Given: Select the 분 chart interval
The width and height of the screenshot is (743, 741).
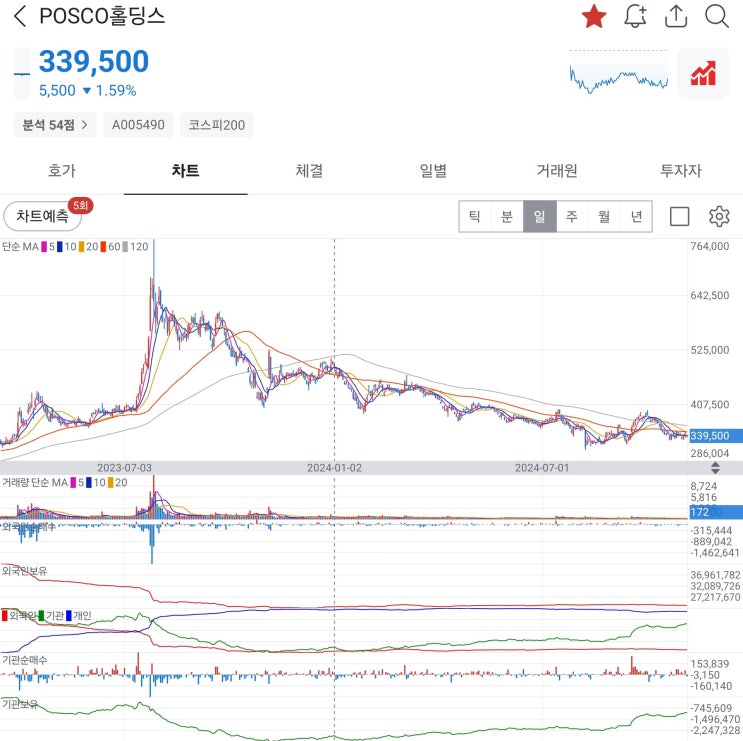Looking at the screenshot, I should tap(507, 217).
